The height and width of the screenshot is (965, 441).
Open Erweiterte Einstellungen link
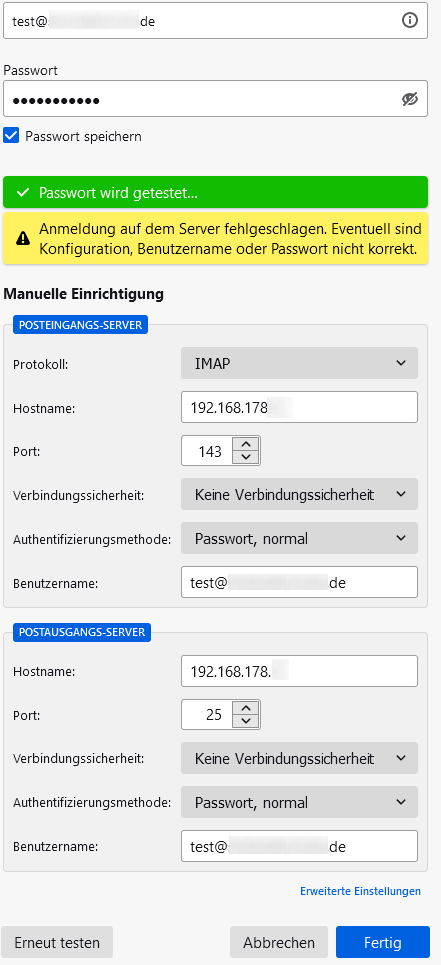pos(360,891)
